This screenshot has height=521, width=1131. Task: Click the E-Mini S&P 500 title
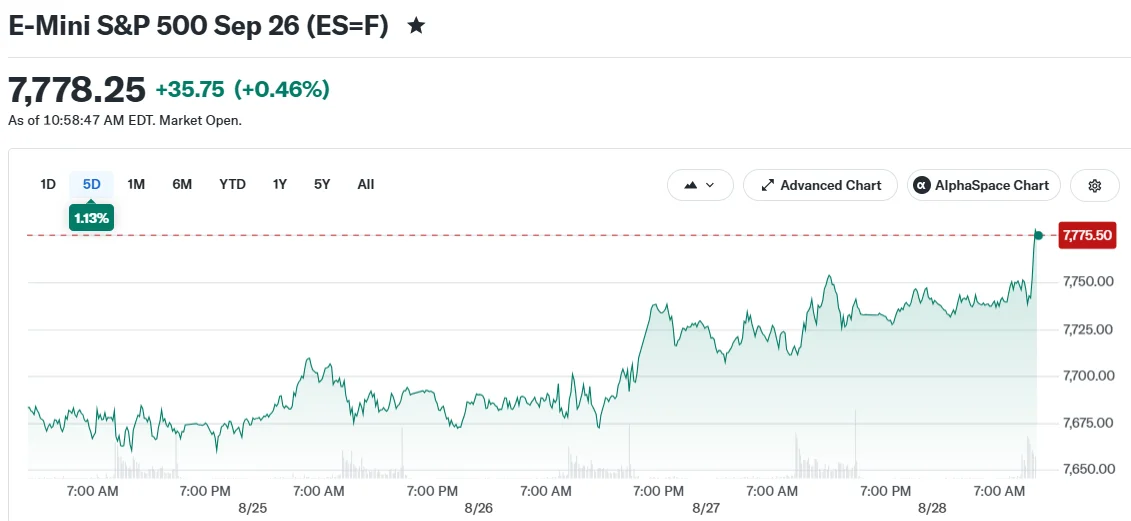pyautogui.click(x=198, y=26)
